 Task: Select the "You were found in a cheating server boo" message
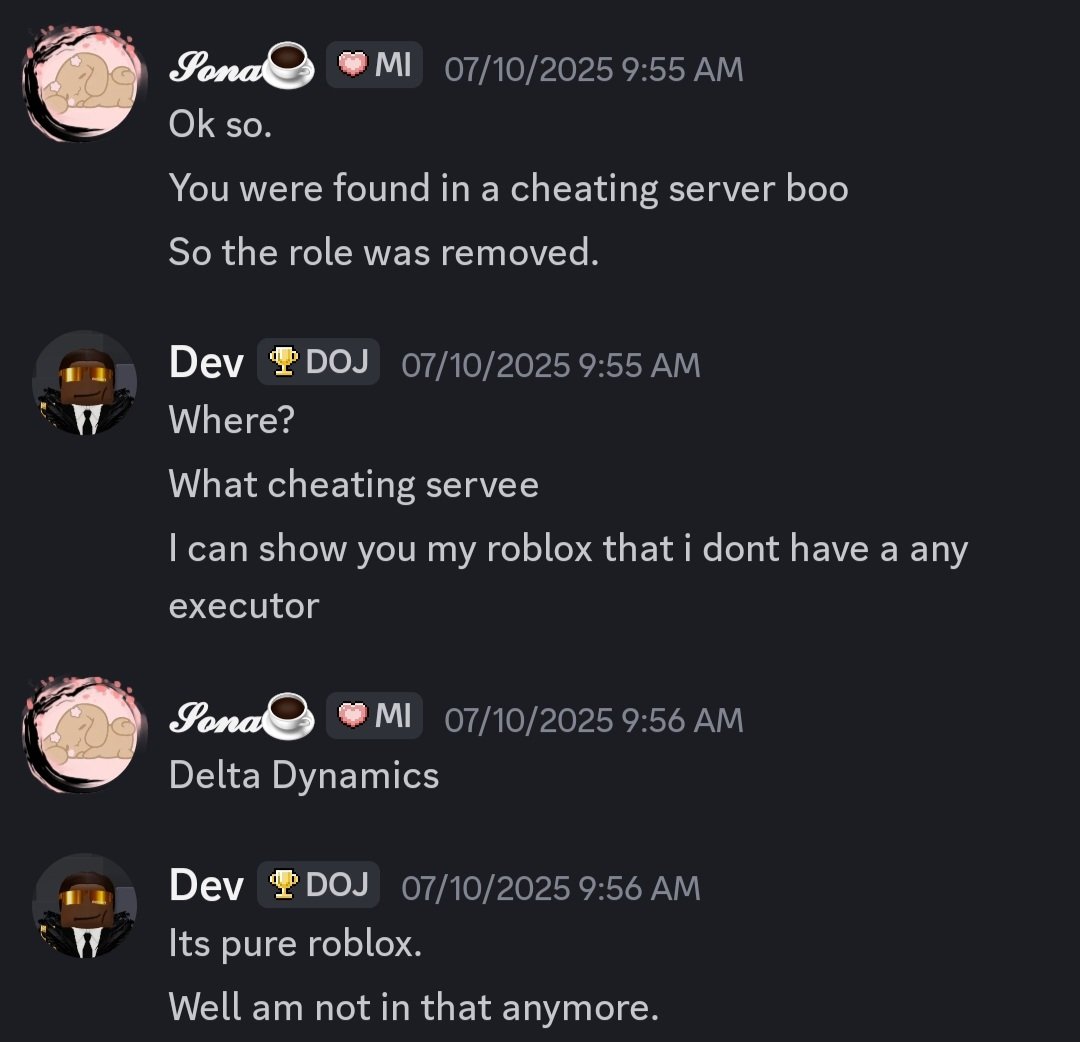pyautogui.click(x=508, y=188)
